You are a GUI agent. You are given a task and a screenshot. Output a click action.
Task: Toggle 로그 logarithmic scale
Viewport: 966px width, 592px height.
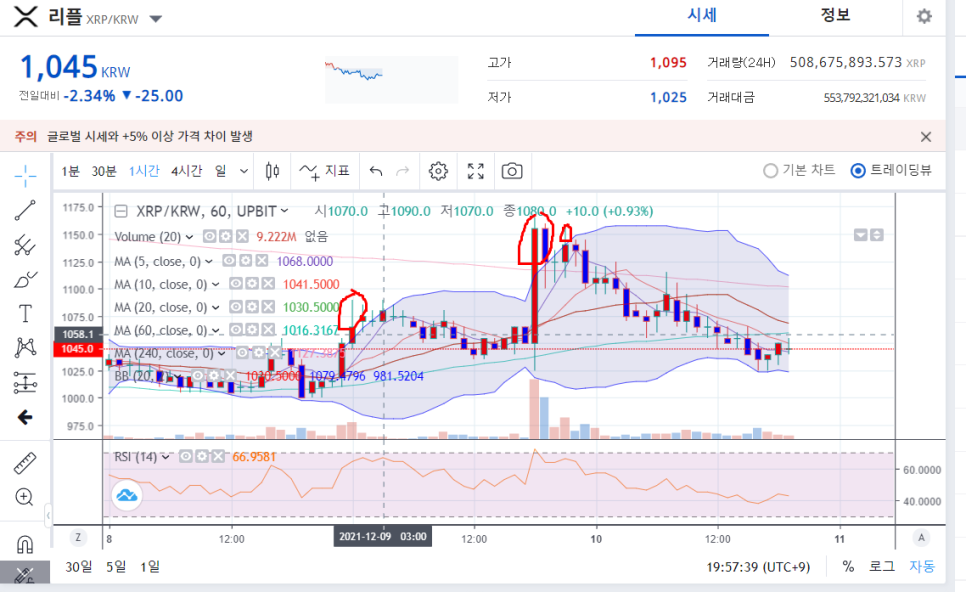(x=882, y=566)
